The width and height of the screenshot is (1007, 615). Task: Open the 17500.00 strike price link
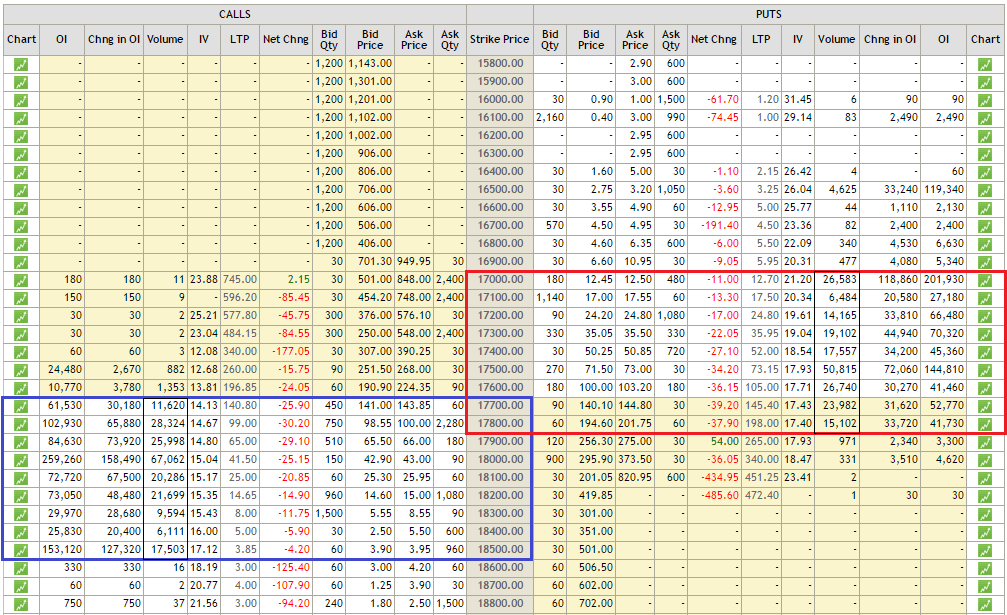pos(501,369)
